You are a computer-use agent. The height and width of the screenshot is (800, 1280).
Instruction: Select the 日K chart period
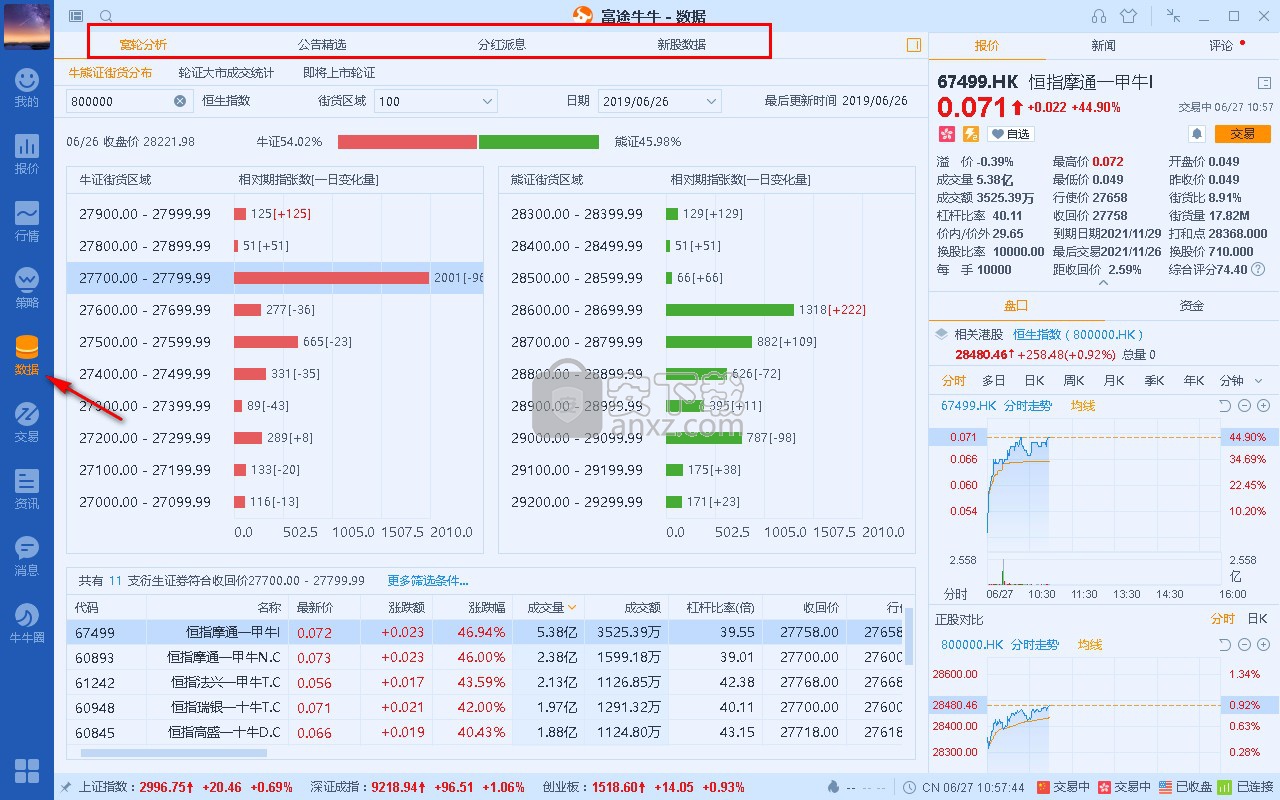(x=1034, y=380)
